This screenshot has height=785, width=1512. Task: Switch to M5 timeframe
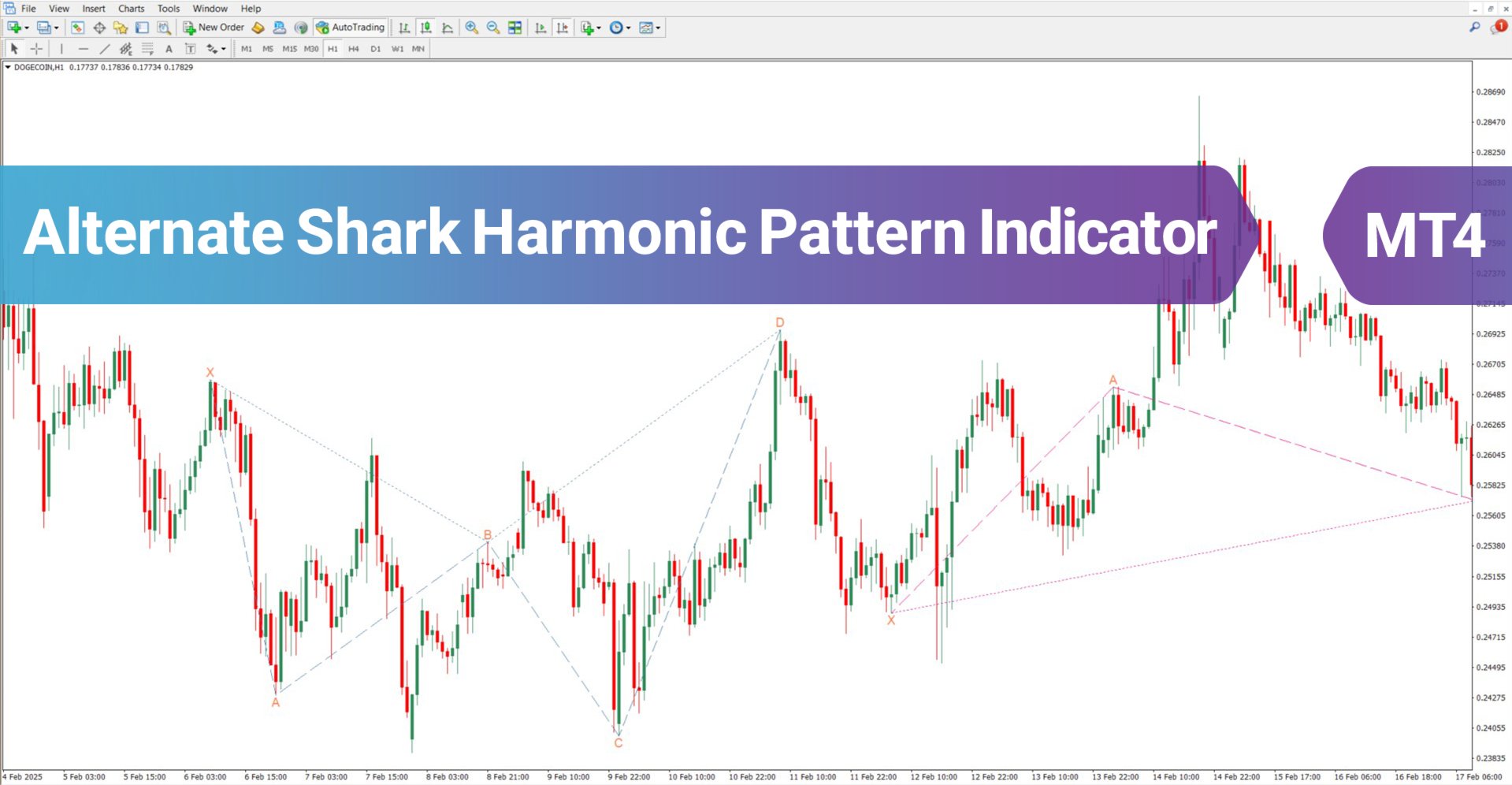(268, 49)
